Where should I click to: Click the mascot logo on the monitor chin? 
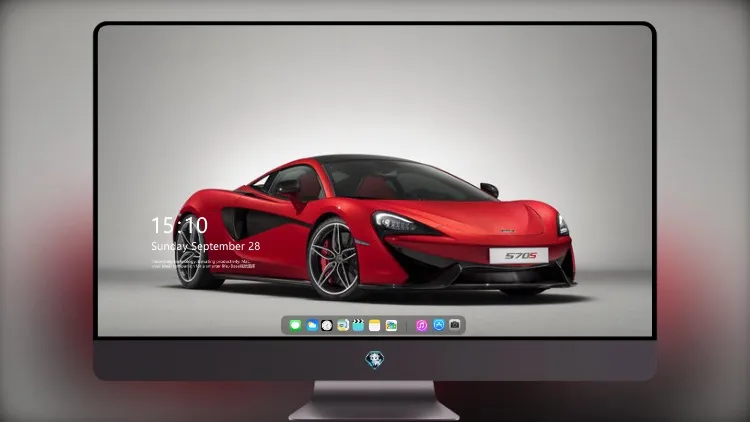[375, 360]
